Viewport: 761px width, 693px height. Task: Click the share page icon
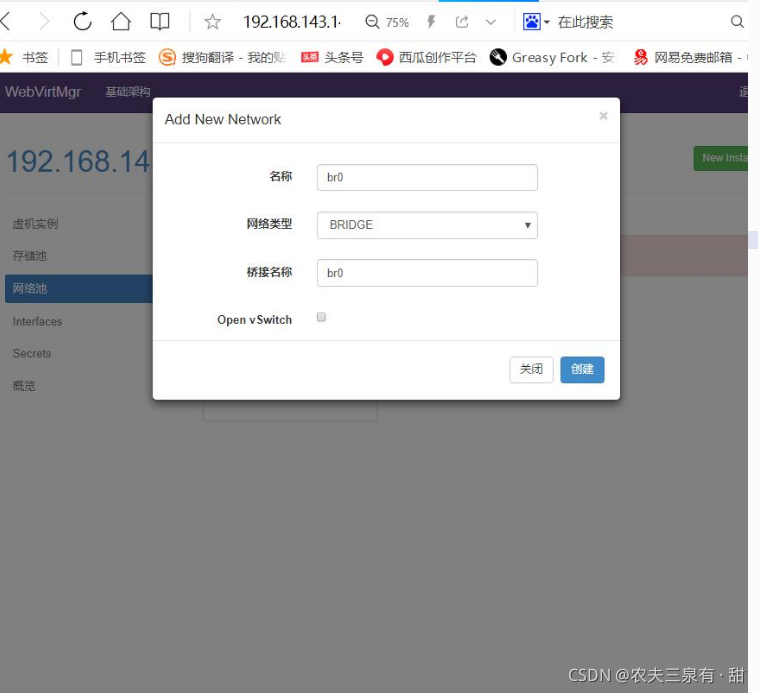point(462,22)
